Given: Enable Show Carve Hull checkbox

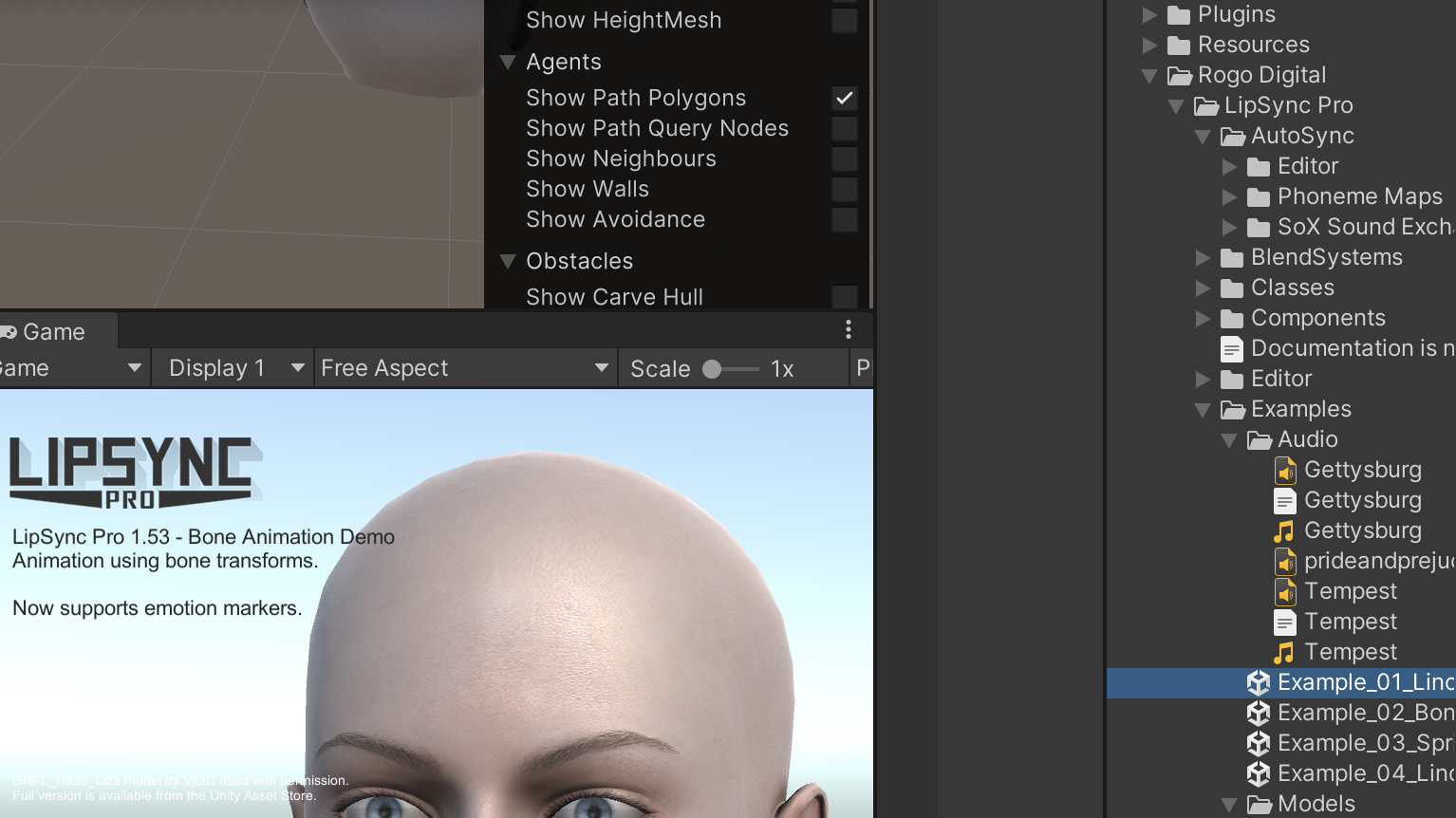Looking at the screenshot, I should [844, 297].
